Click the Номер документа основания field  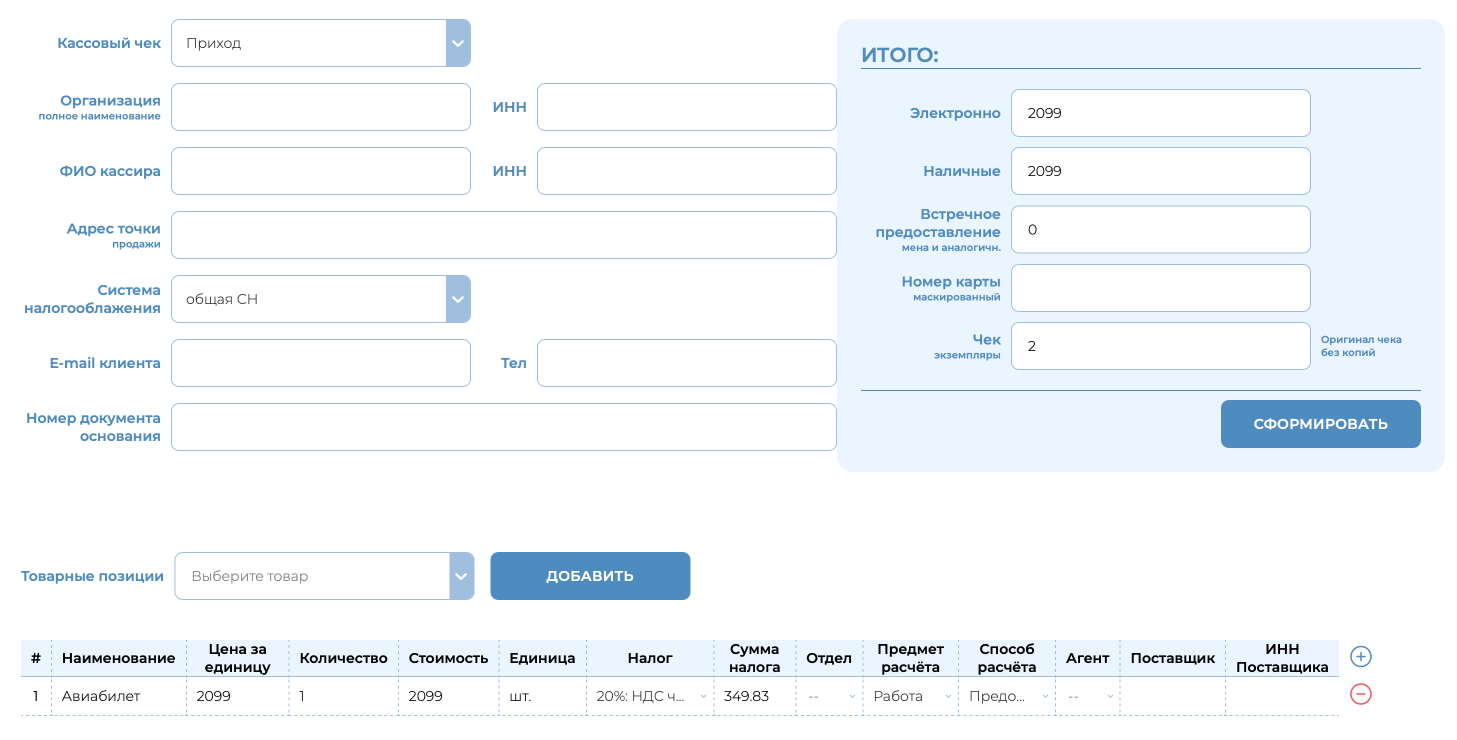click(x=503, y=426)
